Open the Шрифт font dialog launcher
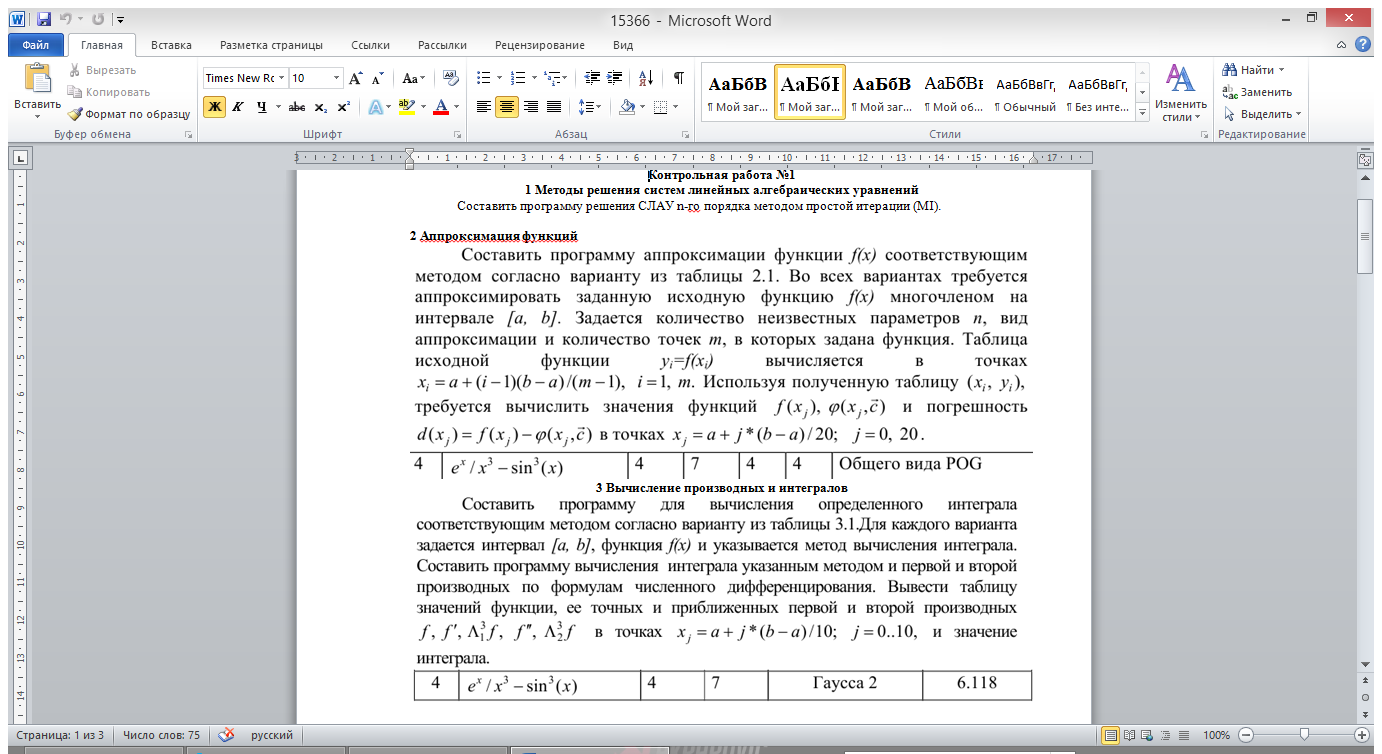Screen dimensions: 1382x754 [x=458, y=134]
